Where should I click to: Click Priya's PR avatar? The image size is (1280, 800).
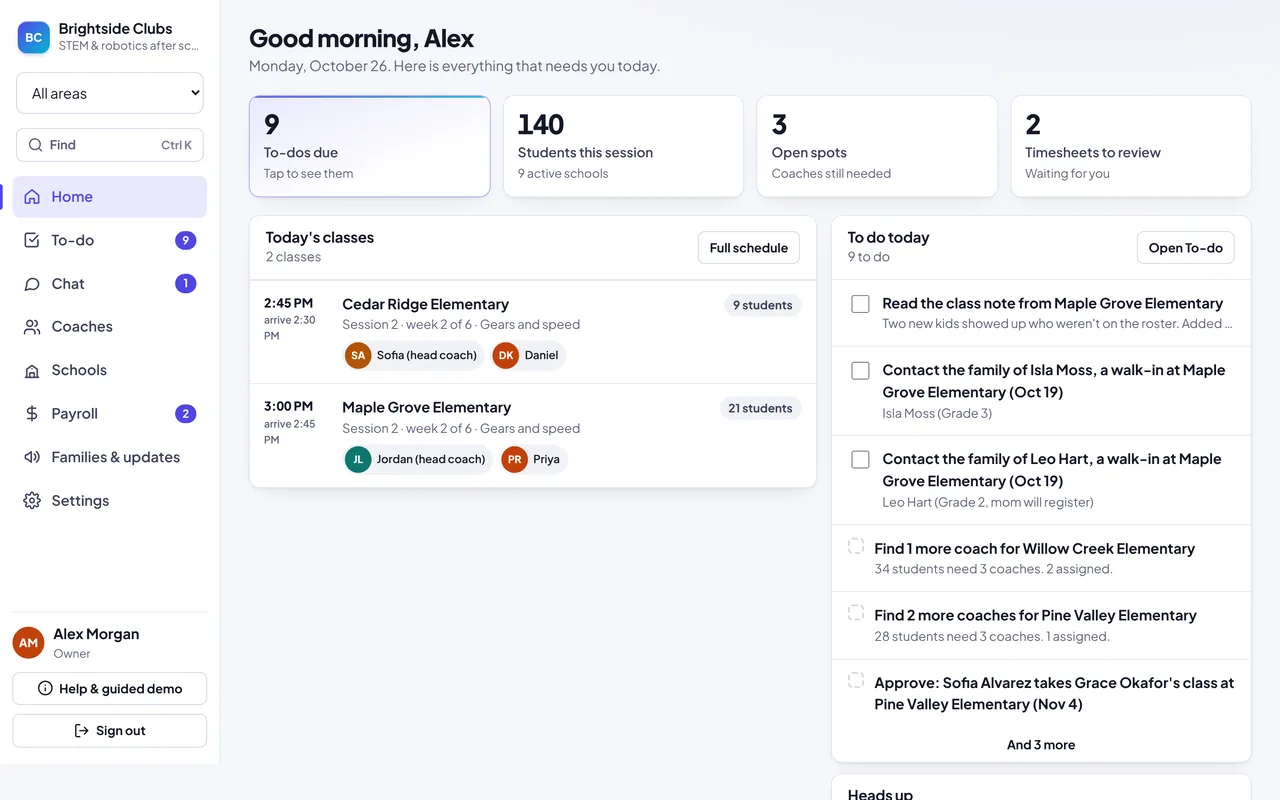514,459
